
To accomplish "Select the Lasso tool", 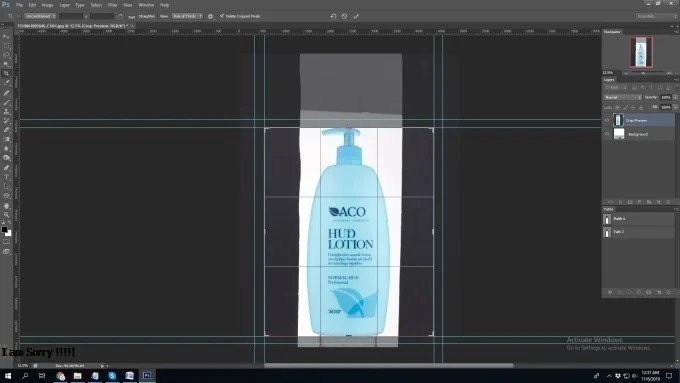I will pos(6,55).
